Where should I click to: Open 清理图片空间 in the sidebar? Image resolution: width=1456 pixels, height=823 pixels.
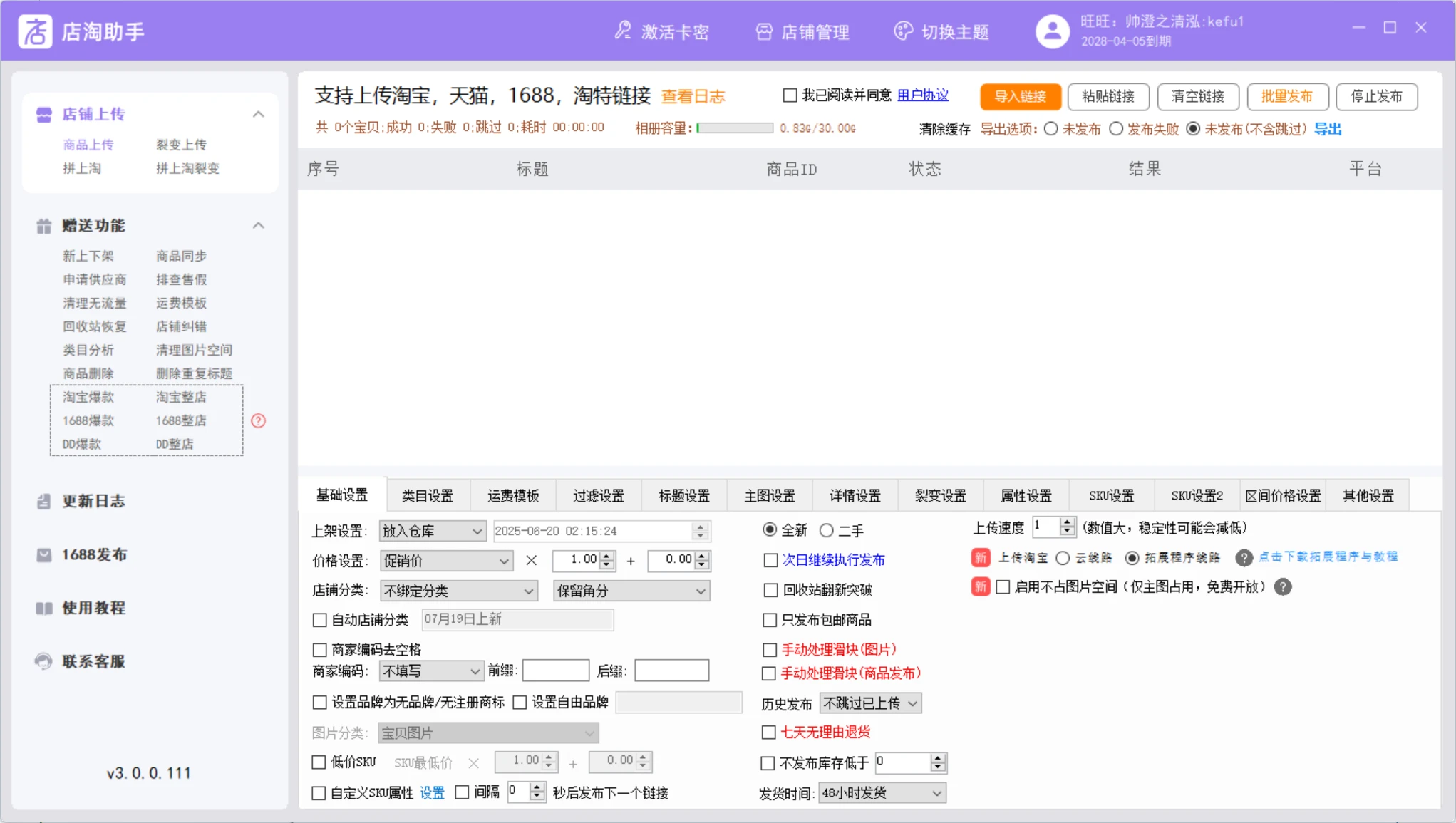[x=194, y=350]
